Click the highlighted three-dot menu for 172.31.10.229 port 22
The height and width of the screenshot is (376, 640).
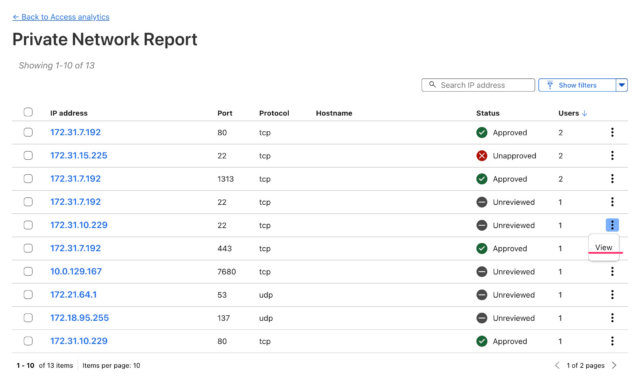[612, 225]
